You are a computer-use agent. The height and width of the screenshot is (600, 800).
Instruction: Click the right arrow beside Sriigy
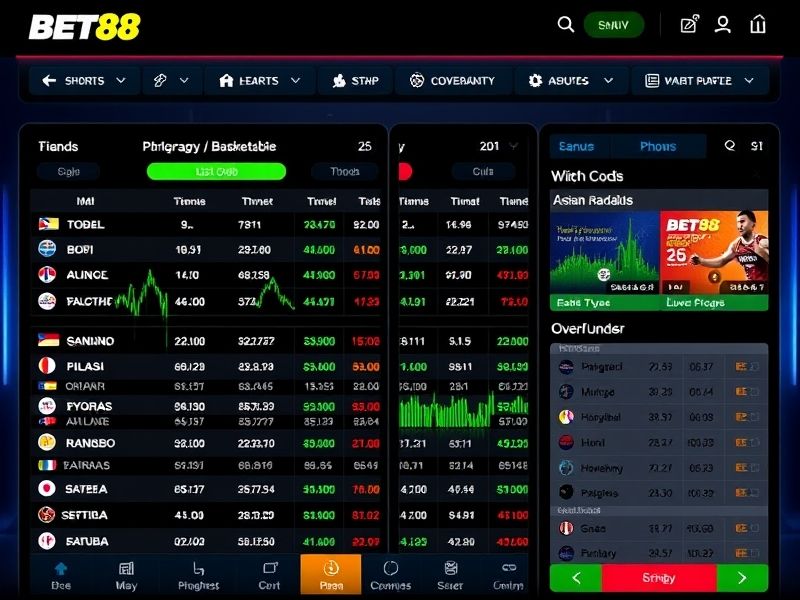742,578
